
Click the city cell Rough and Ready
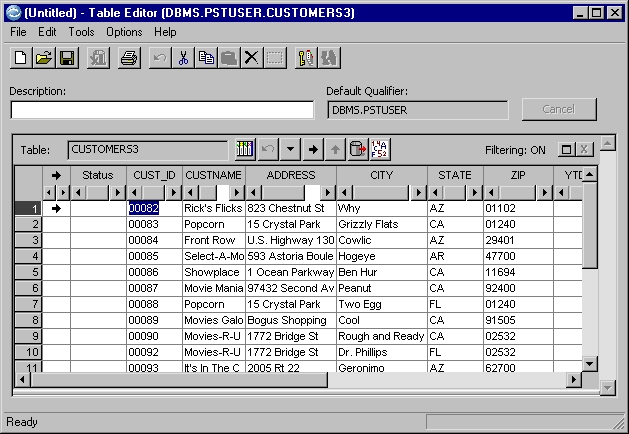(381, 336)
